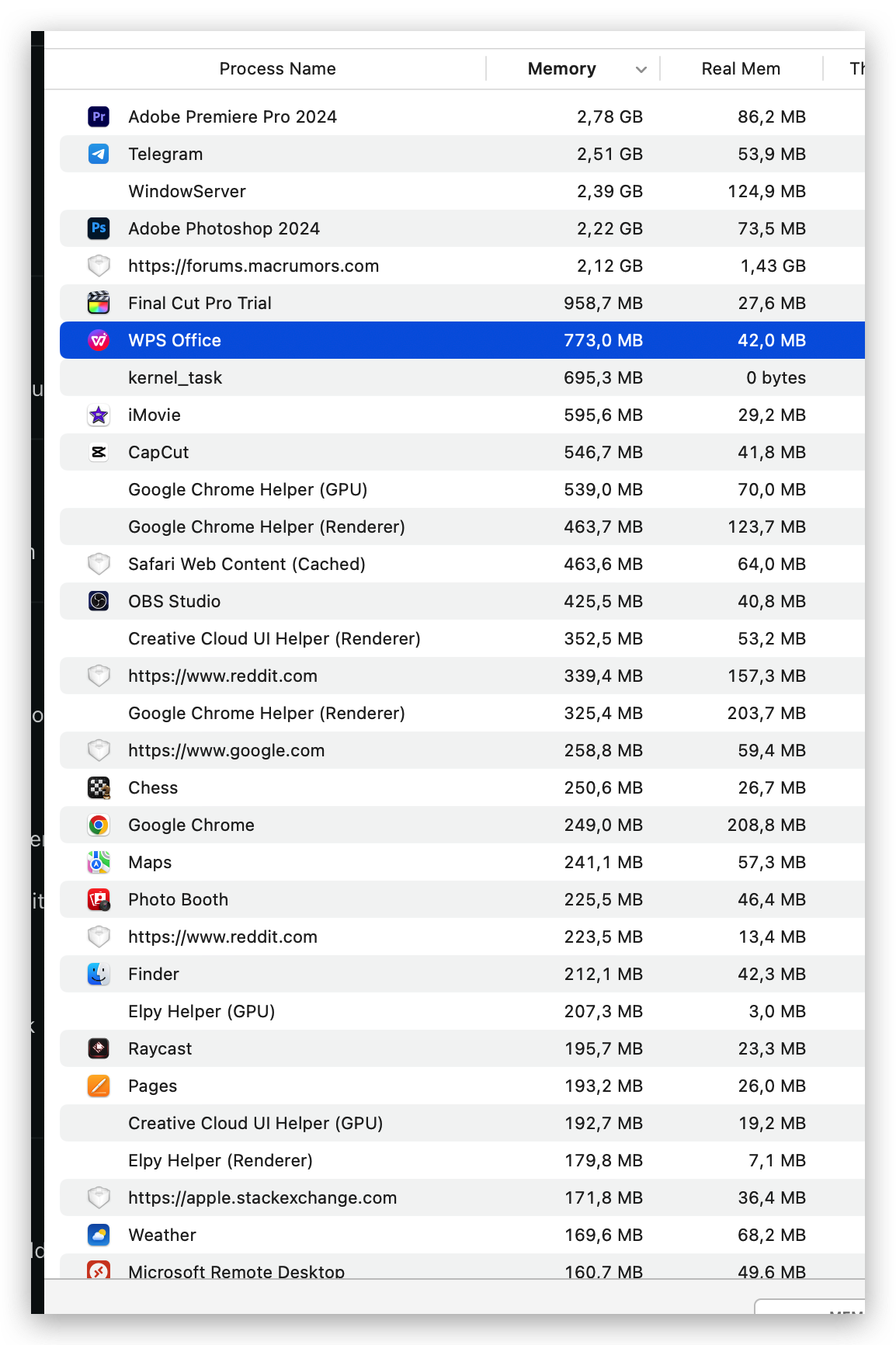Screen dimensions: 896x1345
Task: Click the Adobe Premiere Pro 2024 name
Action: point(232,116)
